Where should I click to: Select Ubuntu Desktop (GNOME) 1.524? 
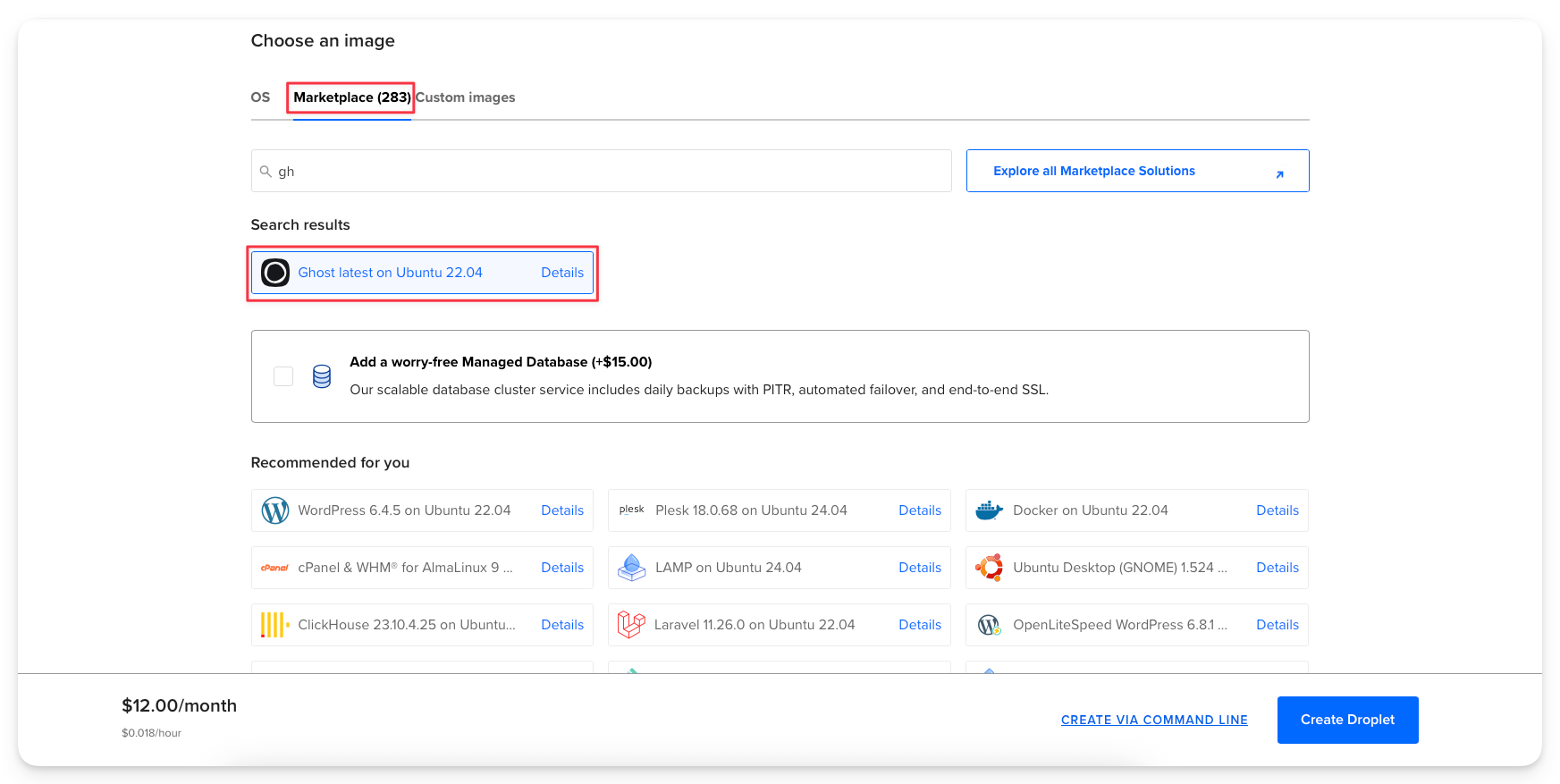click(1137, 568)
